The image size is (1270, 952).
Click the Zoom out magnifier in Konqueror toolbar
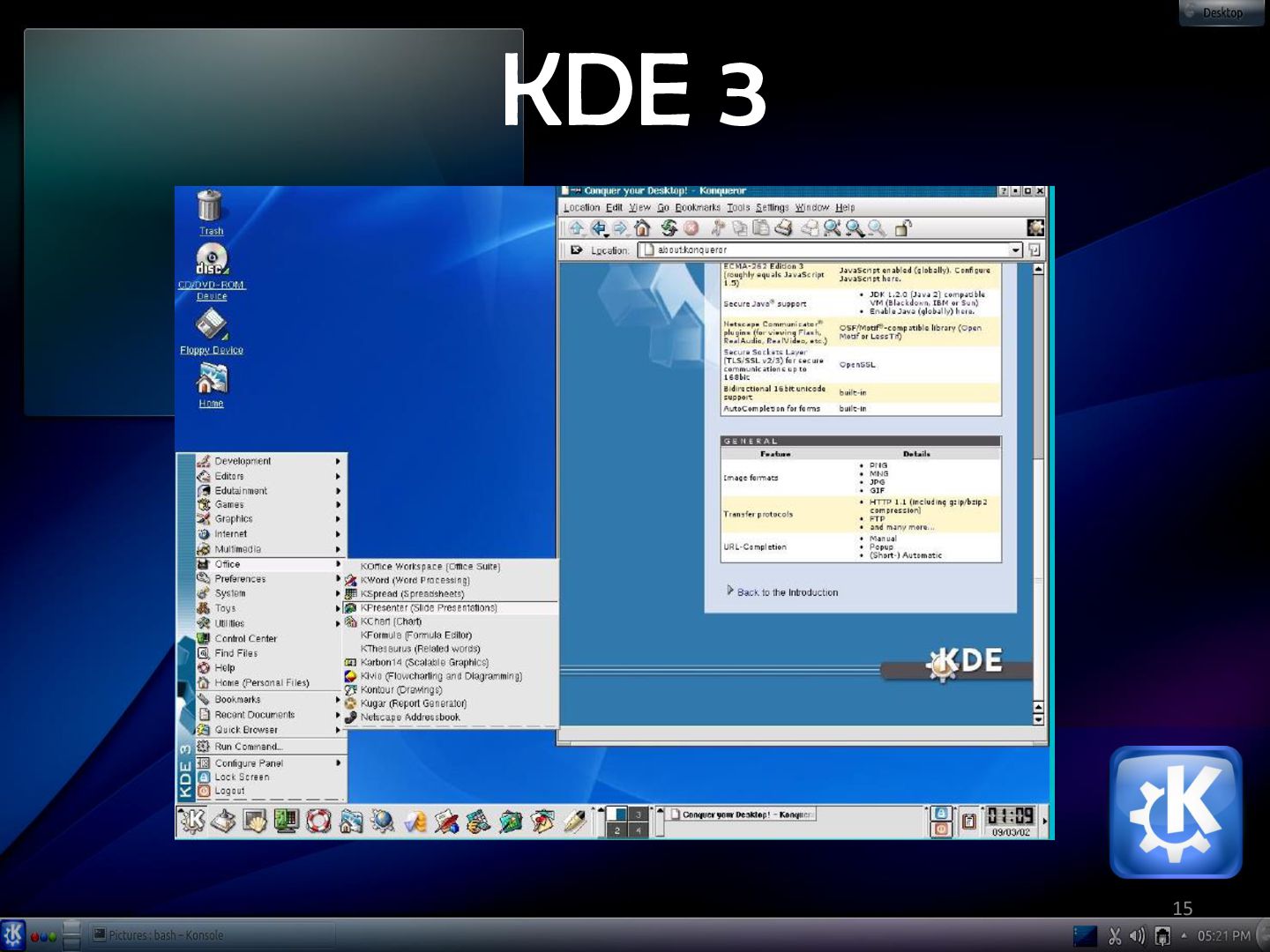click(877, 228)
